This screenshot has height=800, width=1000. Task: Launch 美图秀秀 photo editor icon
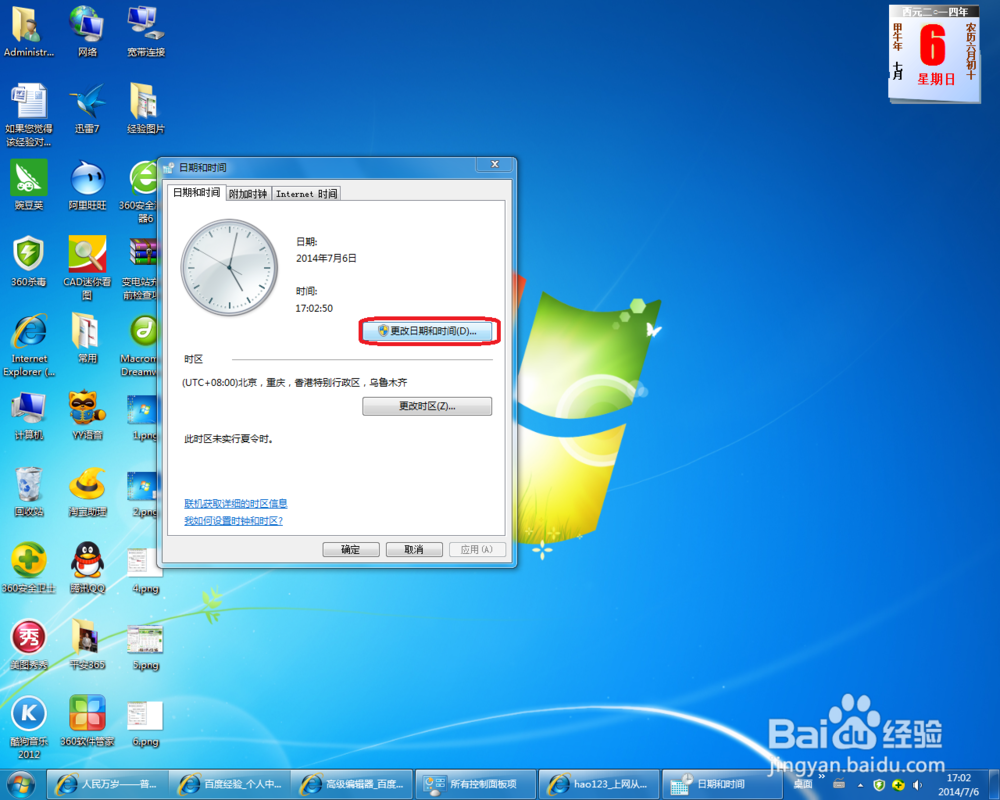pyautogui.click(x=29, y=644)
